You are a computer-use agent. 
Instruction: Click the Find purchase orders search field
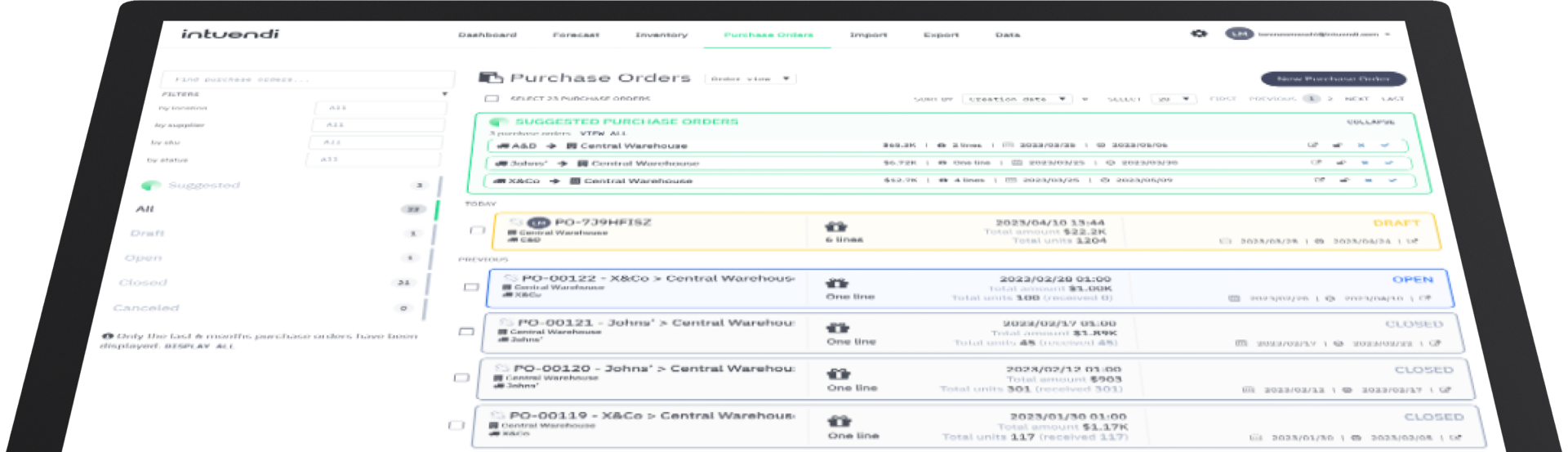pyautogui.click(x=307, y=79)
